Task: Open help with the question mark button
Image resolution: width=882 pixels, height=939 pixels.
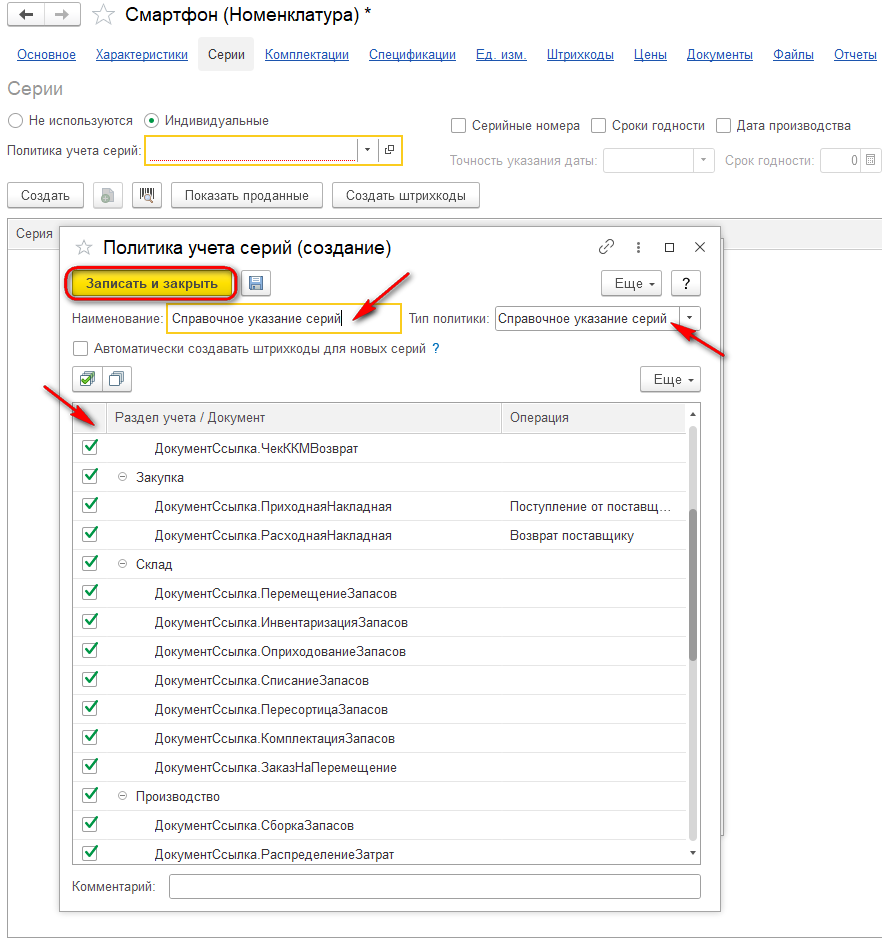Action: coord(686,283)
